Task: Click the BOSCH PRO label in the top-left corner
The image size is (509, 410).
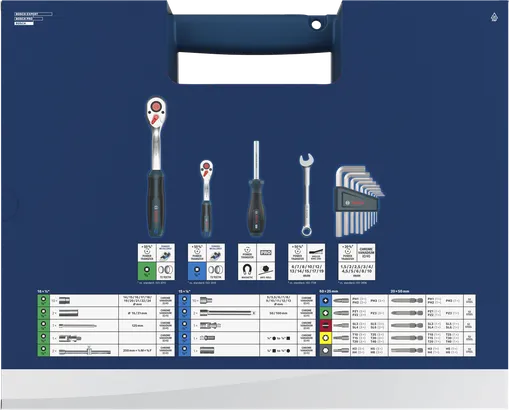Action: pos(28,19)
